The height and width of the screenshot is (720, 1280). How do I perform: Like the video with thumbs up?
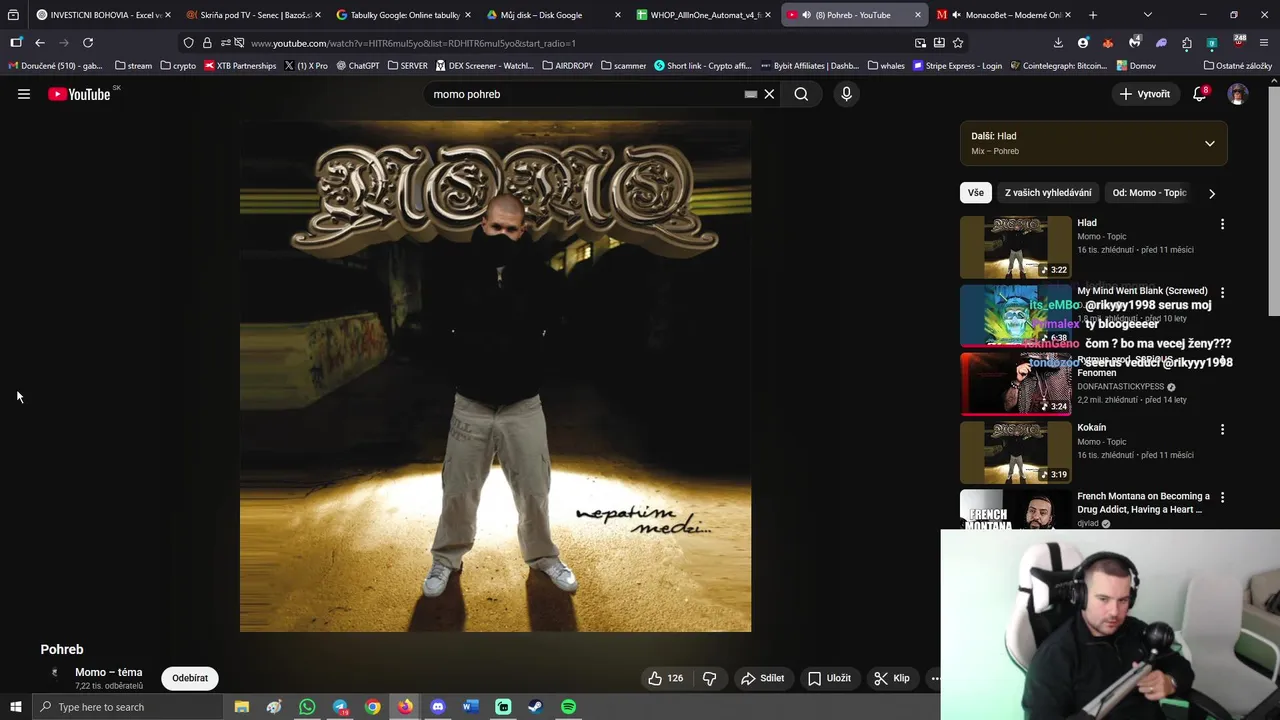(x=666, y=678)
